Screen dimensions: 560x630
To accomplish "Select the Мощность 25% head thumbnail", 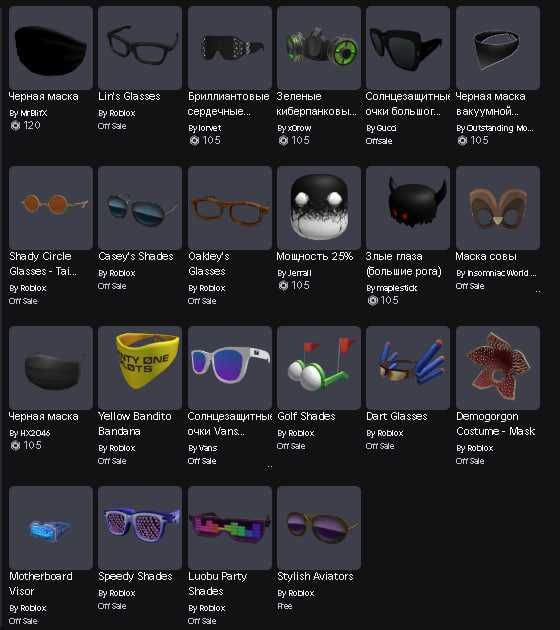I will click(x=319, y=208).
